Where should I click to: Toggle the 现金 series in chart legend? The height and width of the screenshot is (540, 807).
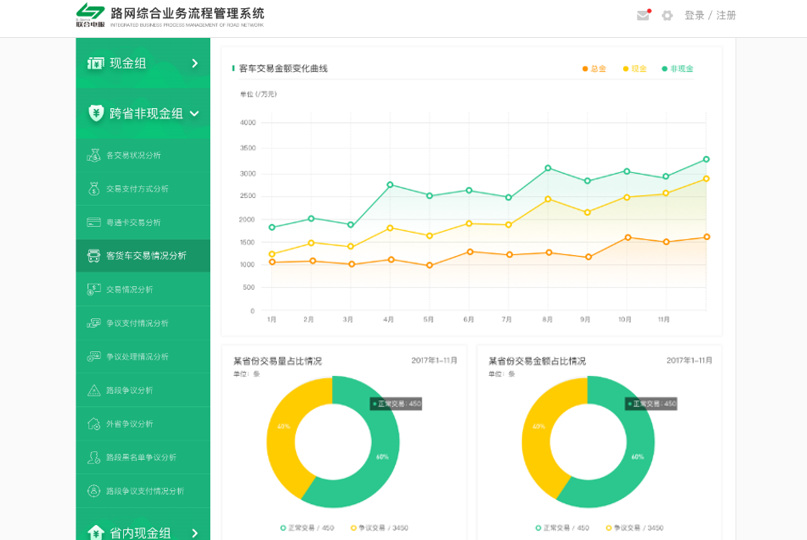click(635, 68)
